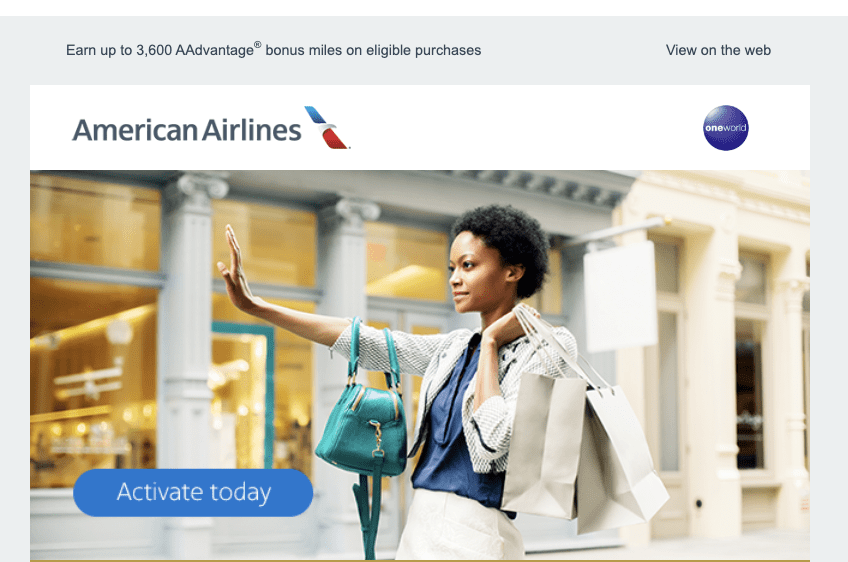The image size is (848, 562).
Task: Click the woman's white skirt in the photo
Action: pyautogui.click(x=460, y=525)
